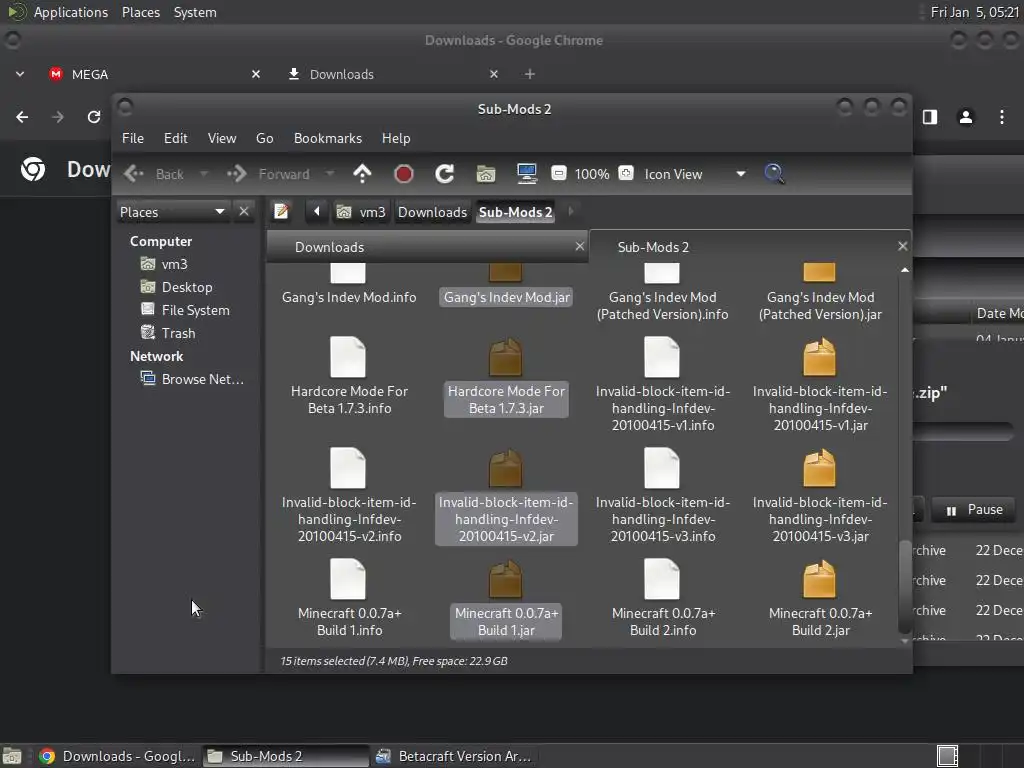Select Trash in the Places sidebar
The width and height of the screenshot is (1024, 768).
point(178,333)
